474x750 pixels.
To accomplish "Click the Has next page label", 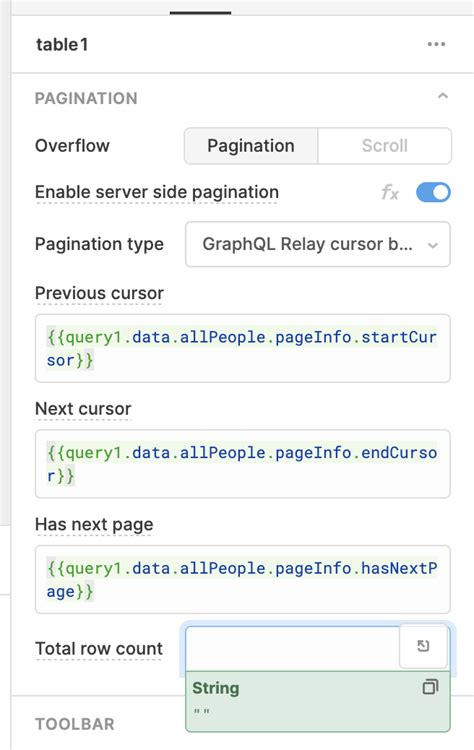I will click(x=94, y=525).
